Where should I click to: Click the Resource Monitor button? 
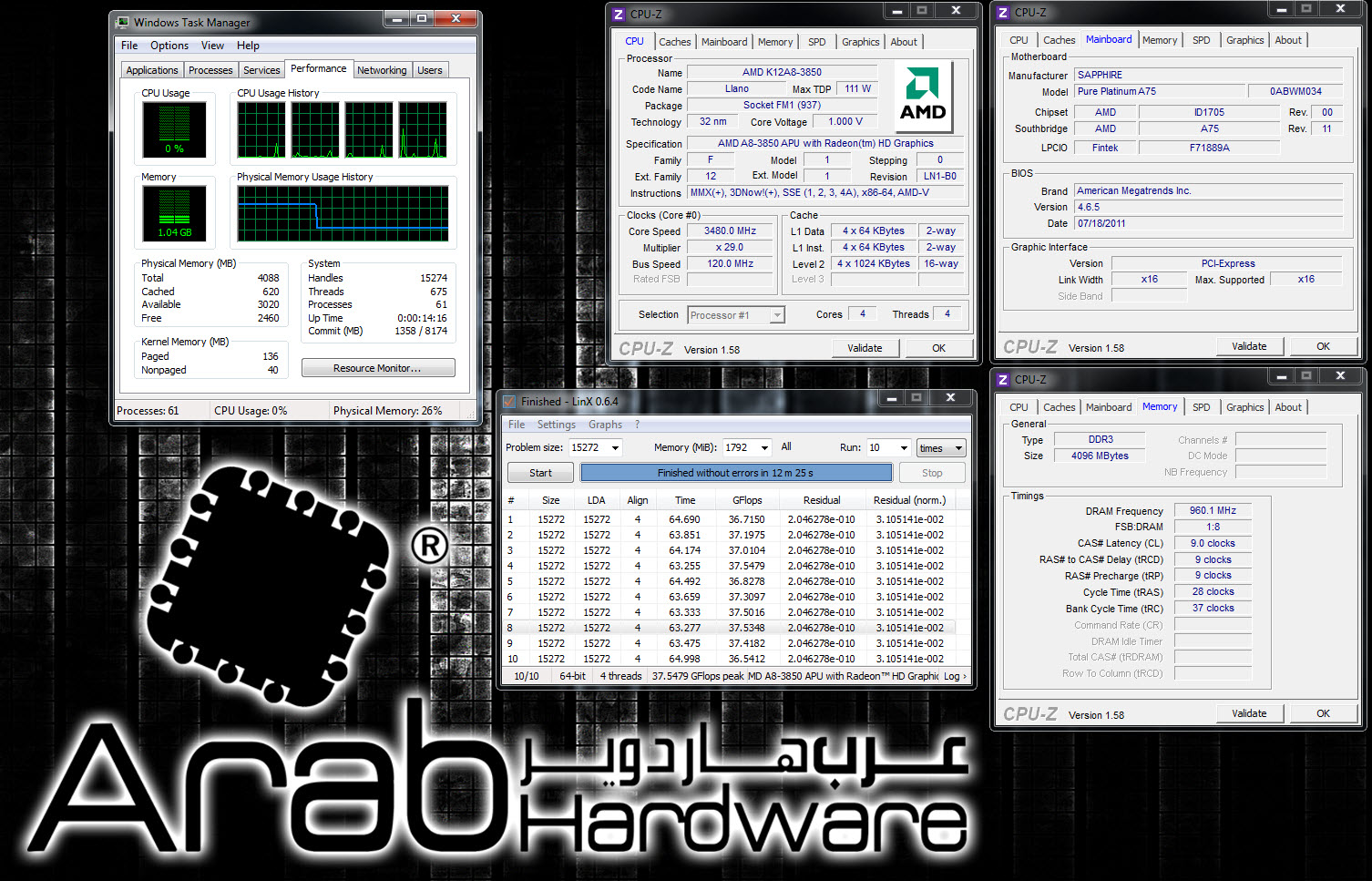click(x=378, y=368)
